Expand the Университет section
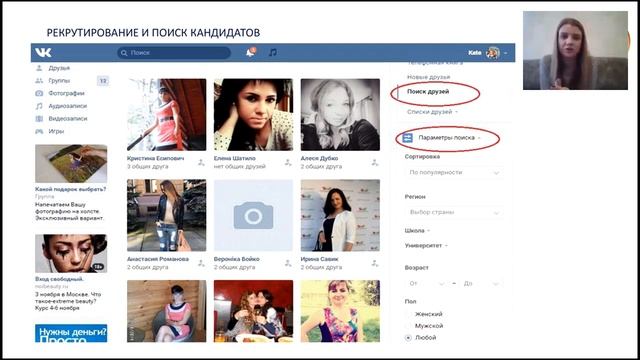This screenshot has width=640, height=360. 426,246
